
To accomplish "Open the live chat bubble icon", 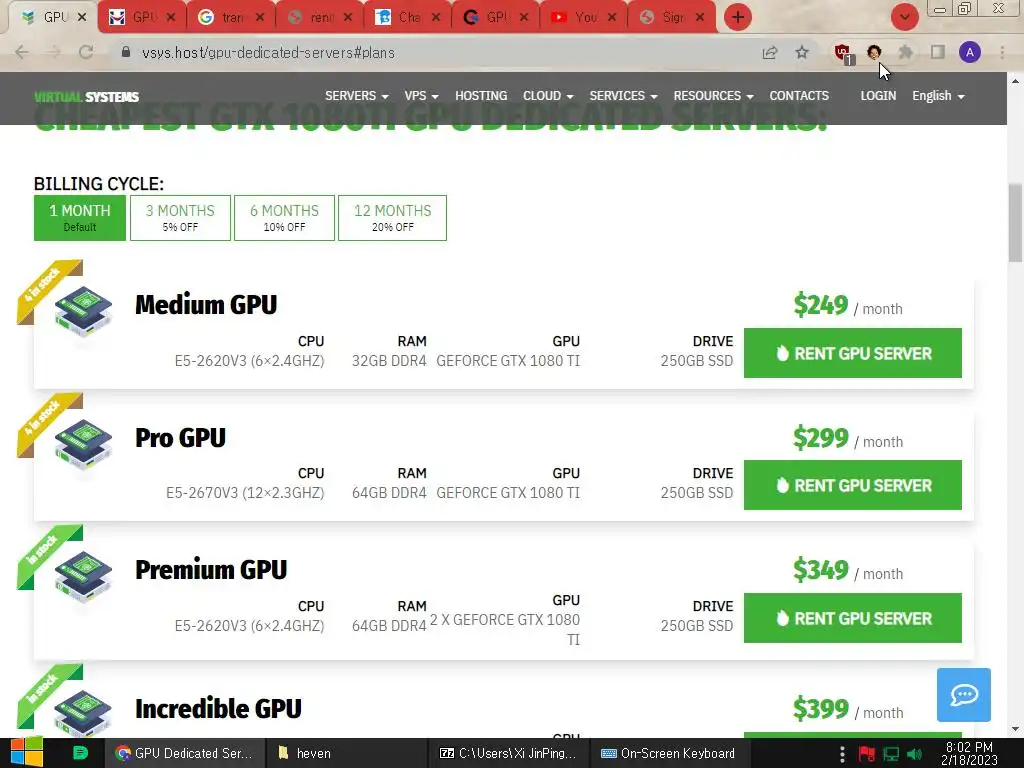I will pyautogui.click(x=964, y=695).
